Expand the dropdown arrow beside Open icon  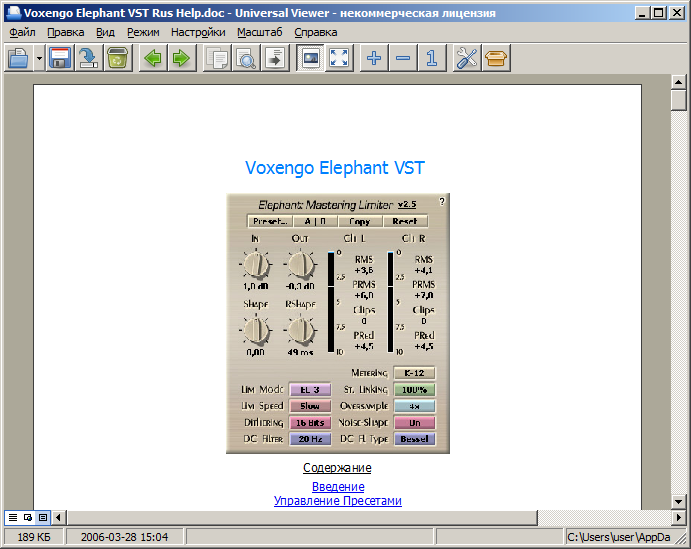(39, 58)
